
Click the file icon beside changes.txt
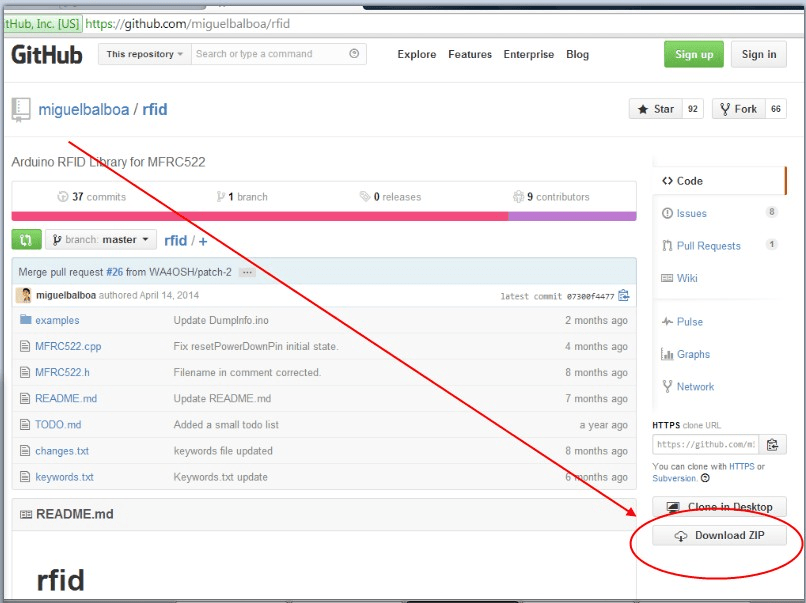25,451
